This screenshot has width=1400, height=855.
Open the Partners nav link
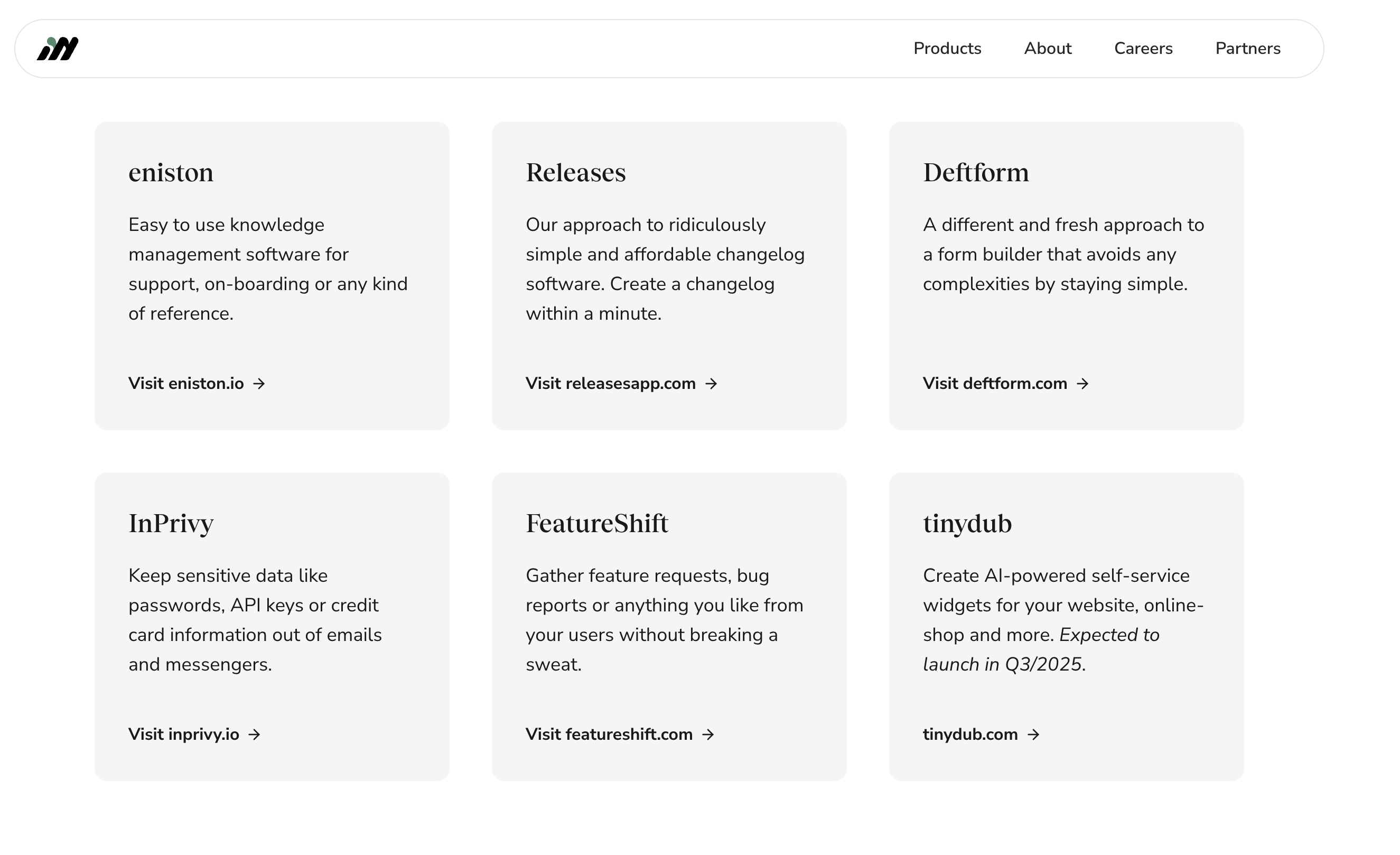1248,48
